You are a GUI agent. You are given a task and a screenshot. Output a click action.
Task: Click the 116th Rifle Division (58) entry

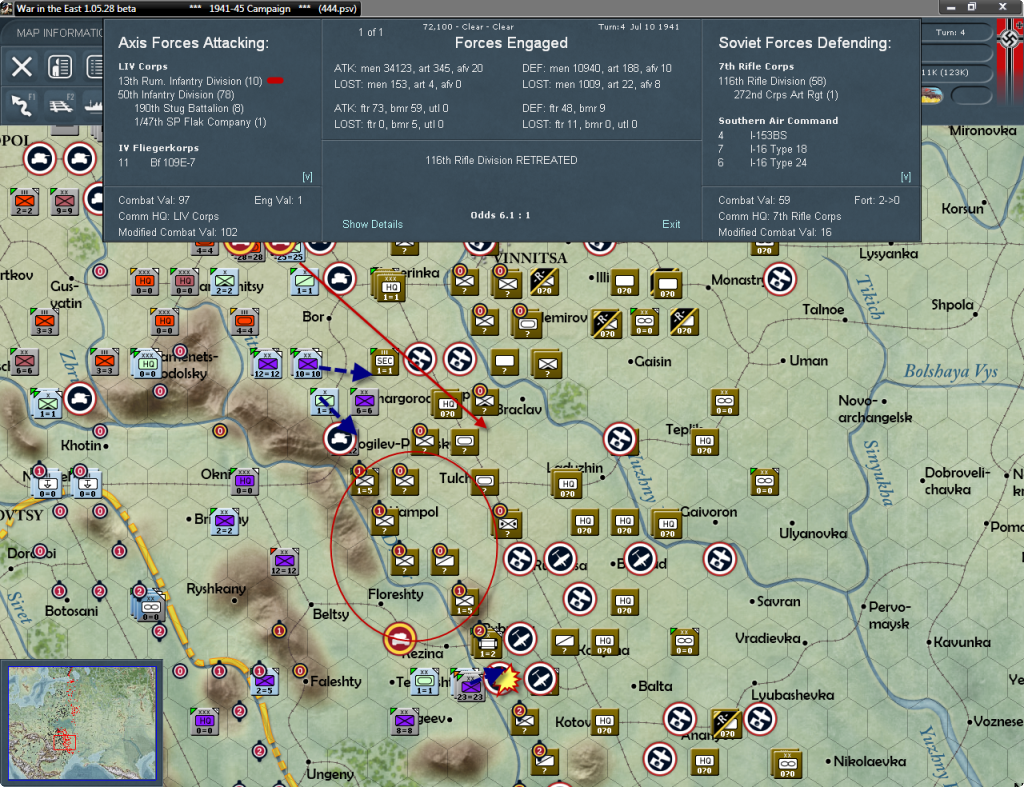[772, 81]
